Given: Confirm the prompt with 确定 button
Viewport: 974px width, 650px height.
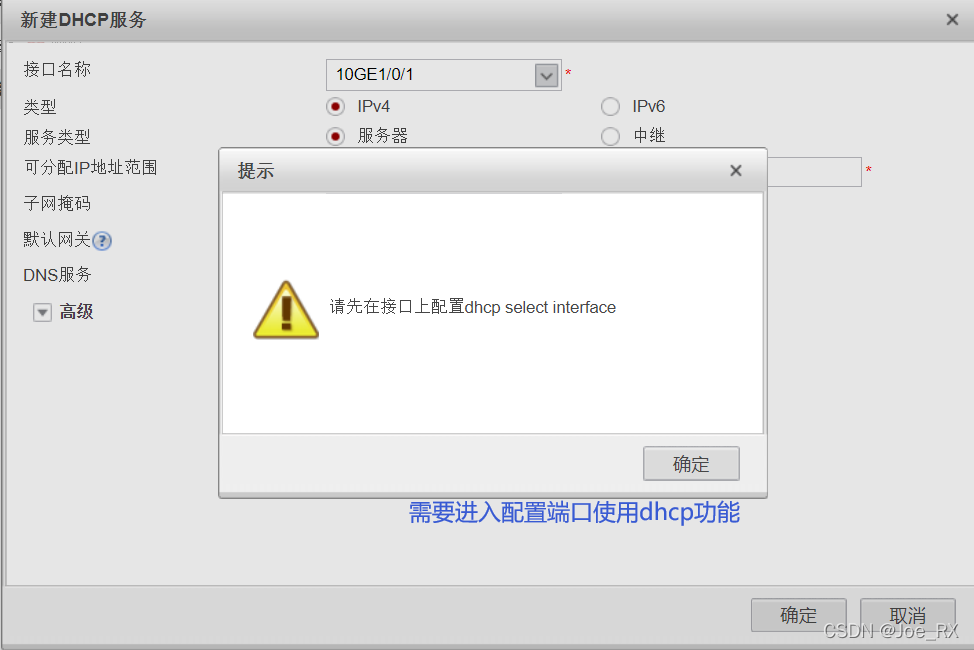Looking at the screenshot, I should (691, 464).
